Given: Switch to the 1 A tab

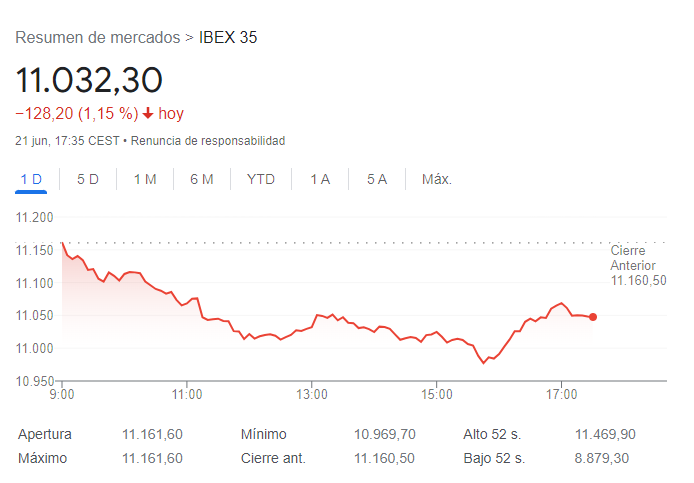Looking at the screenshot, I should [320, 179].
